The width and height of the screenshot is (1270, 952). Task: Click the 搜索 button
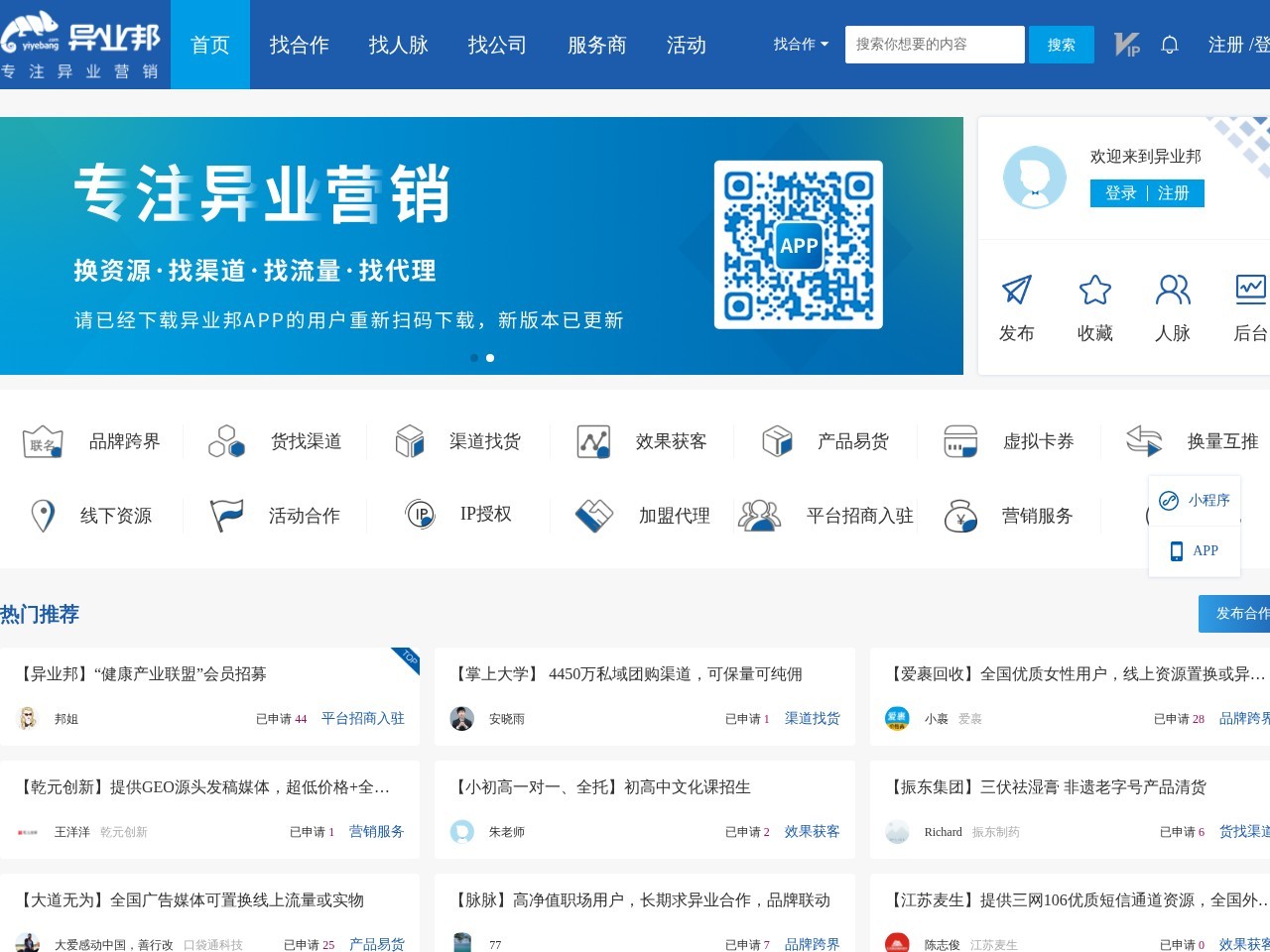coord(1062,45)
